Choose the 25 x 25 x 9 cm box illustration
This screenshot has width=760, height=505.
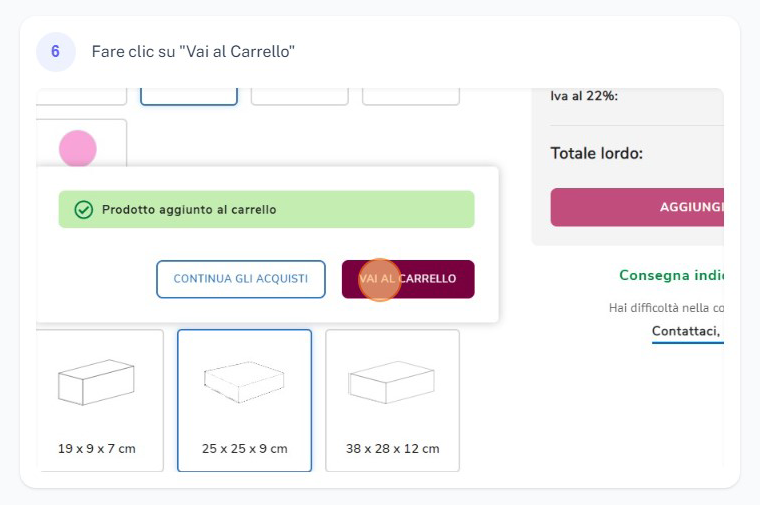(244, 382)
